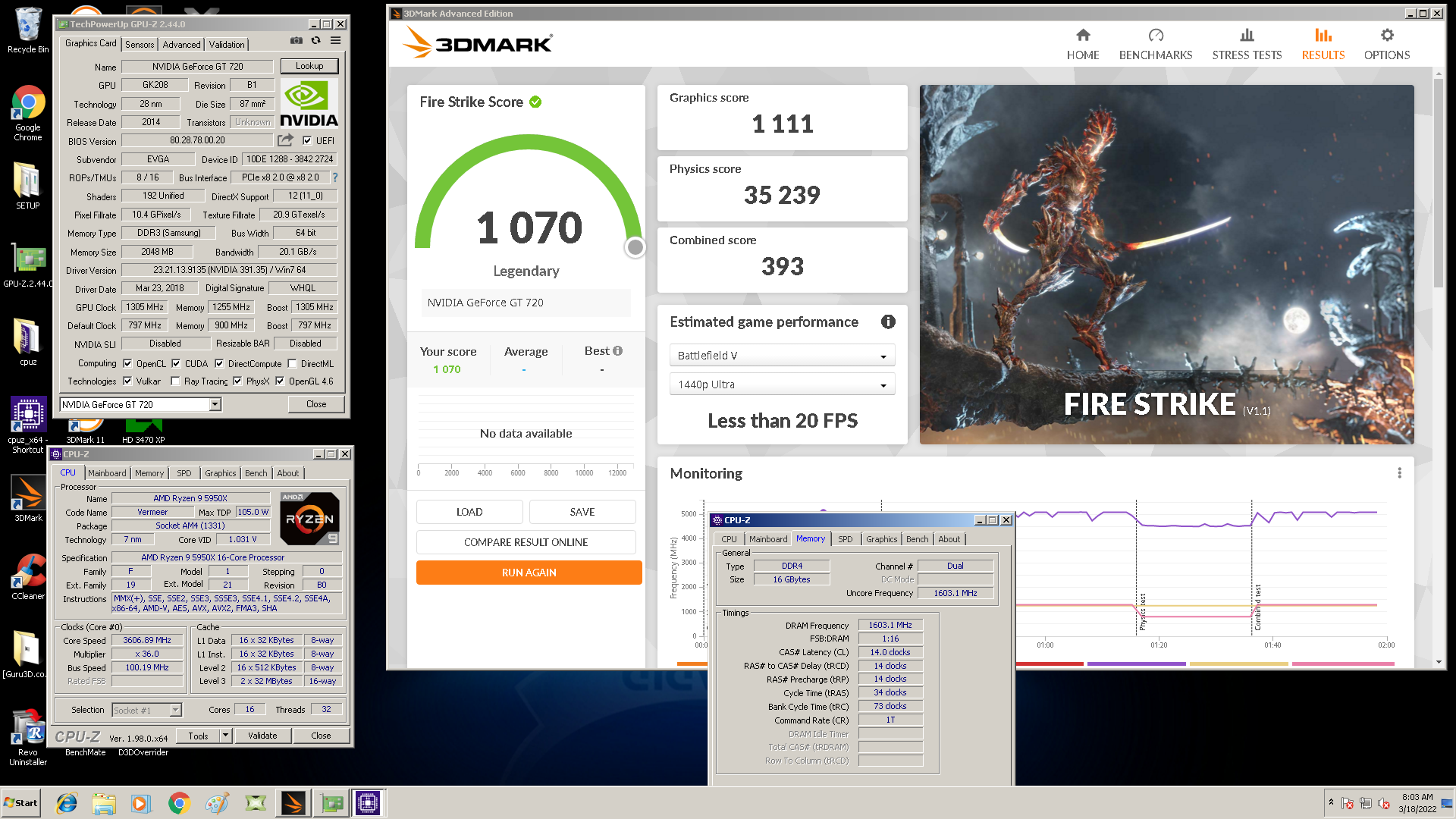This screenshot has height=819, width=1456.
Task: Toggle the DirectCompute checkbox
Action: click(x=219, y=363)
